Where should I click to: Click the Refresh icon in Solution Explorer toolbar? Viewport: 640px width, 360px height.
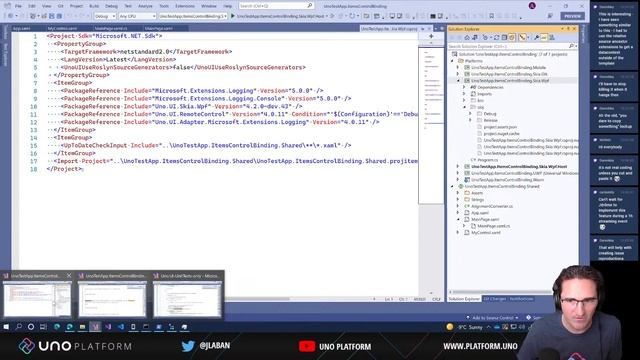tap(496, 38)
